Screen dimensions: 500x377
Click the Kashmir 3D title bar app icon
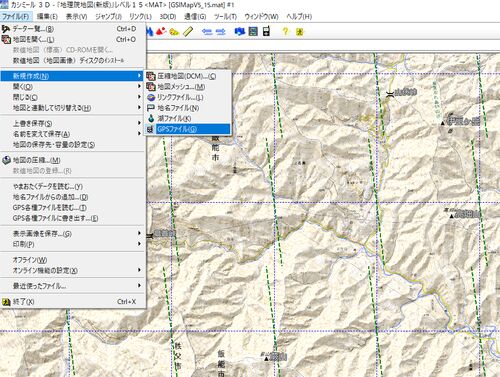5,4
